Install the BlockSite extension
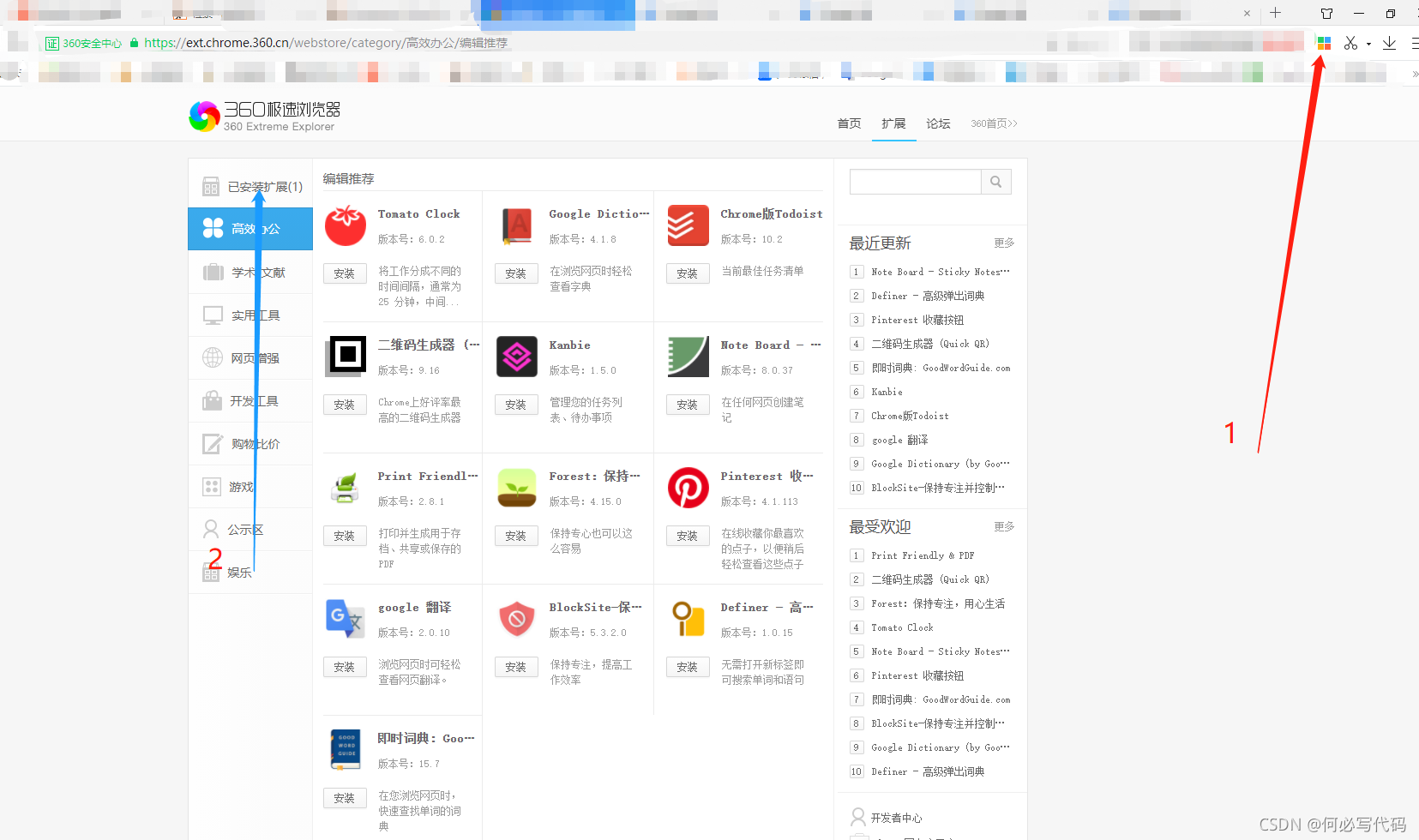 click(x=516, y=667)
